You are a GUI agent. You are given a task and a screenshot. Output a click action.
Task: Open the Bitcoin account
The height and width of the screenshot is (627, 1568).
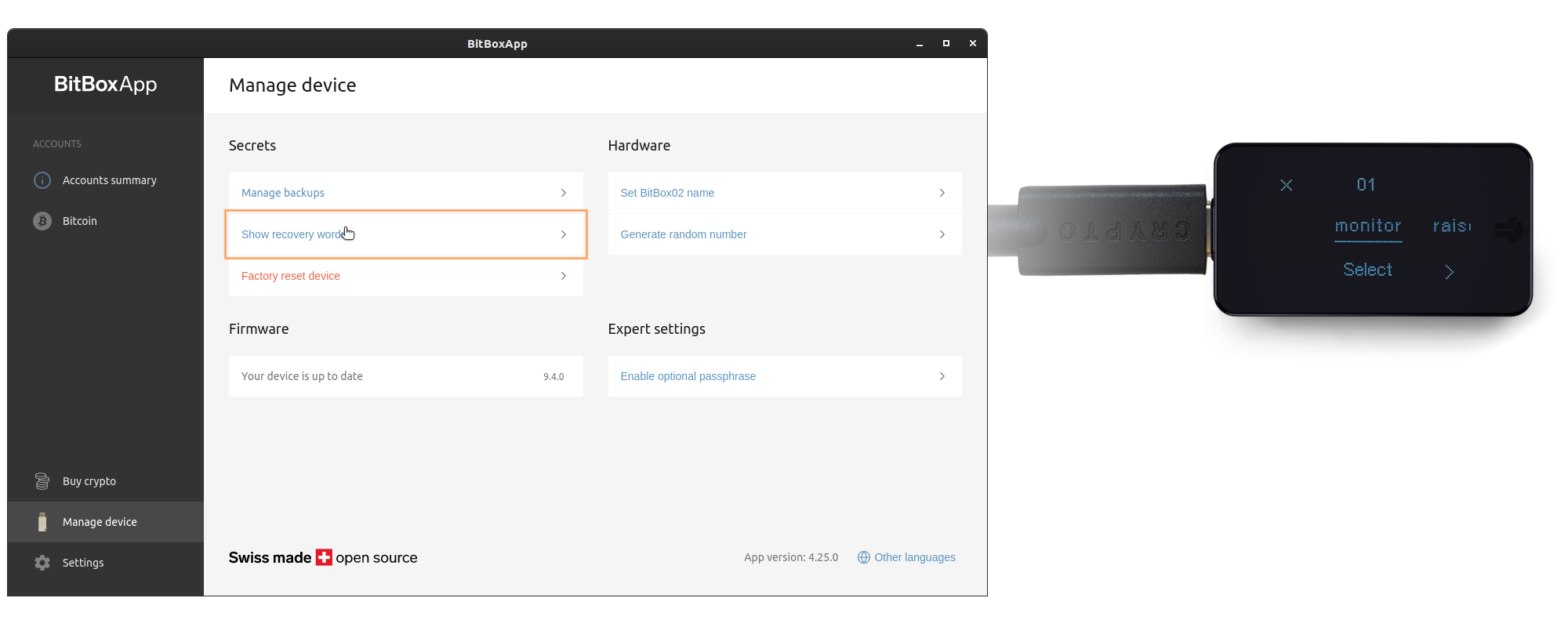click(106, 221)
